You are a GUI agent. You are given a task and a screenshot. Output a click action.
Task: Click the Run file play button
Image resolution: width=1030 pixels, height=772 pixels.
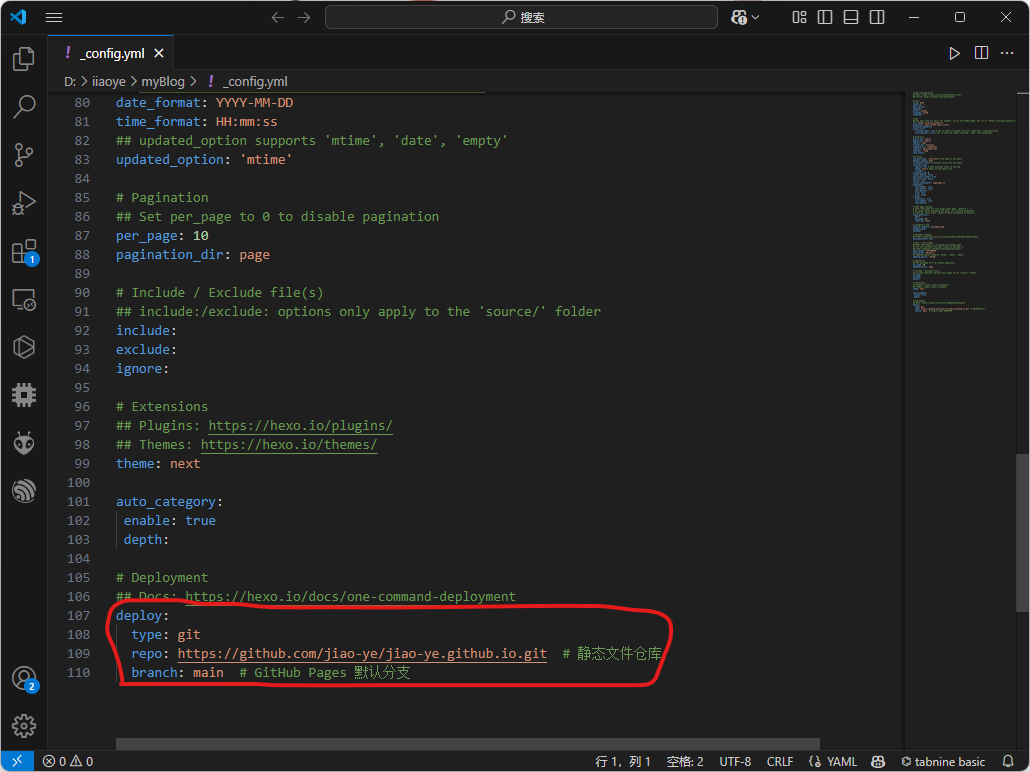(x=954, y=53)
